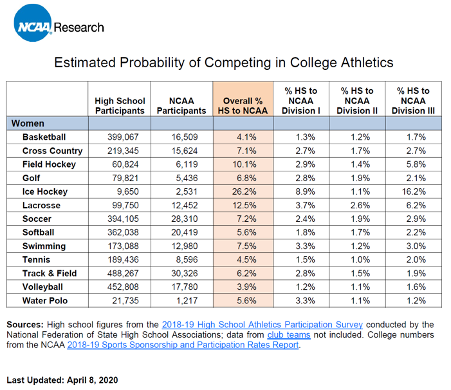This screenshot has width=451, height=390.
Task: Select the Water Polo row label
Action: coord(45,301)
